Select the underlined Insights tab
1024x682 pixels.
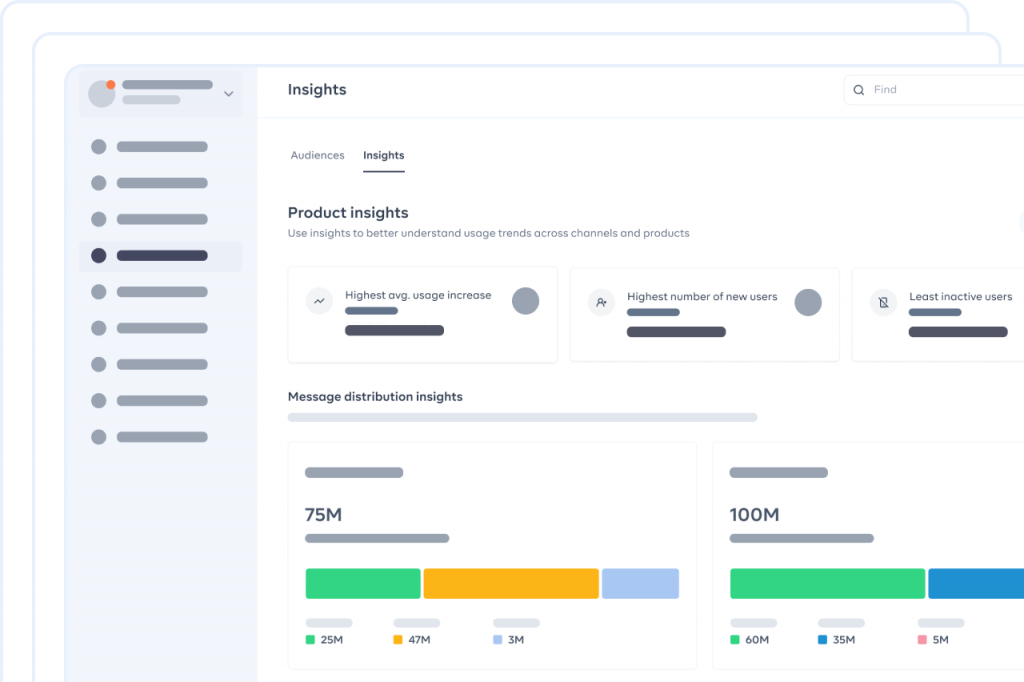[x=383, y=155]
